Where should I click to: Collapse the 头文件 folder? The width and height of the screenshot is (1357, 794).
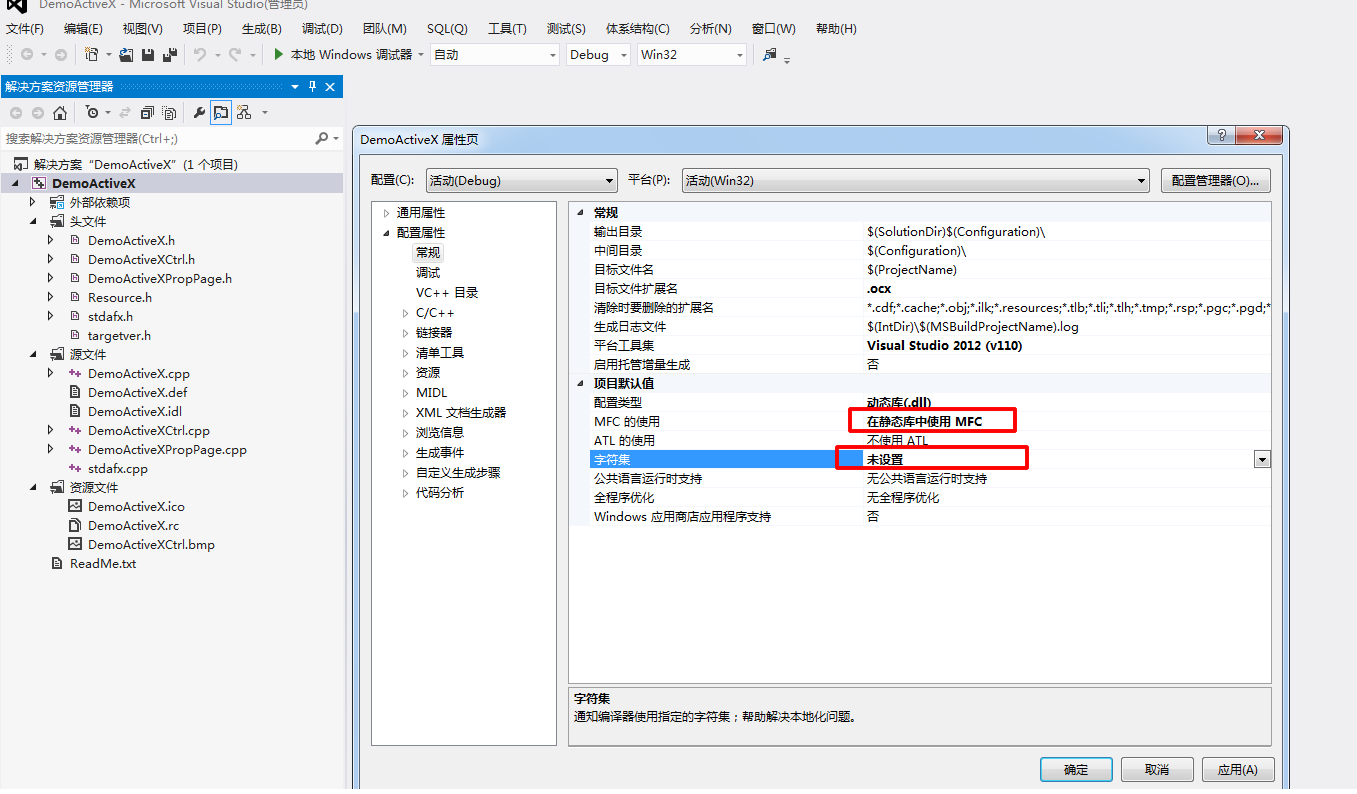(32, 221)
